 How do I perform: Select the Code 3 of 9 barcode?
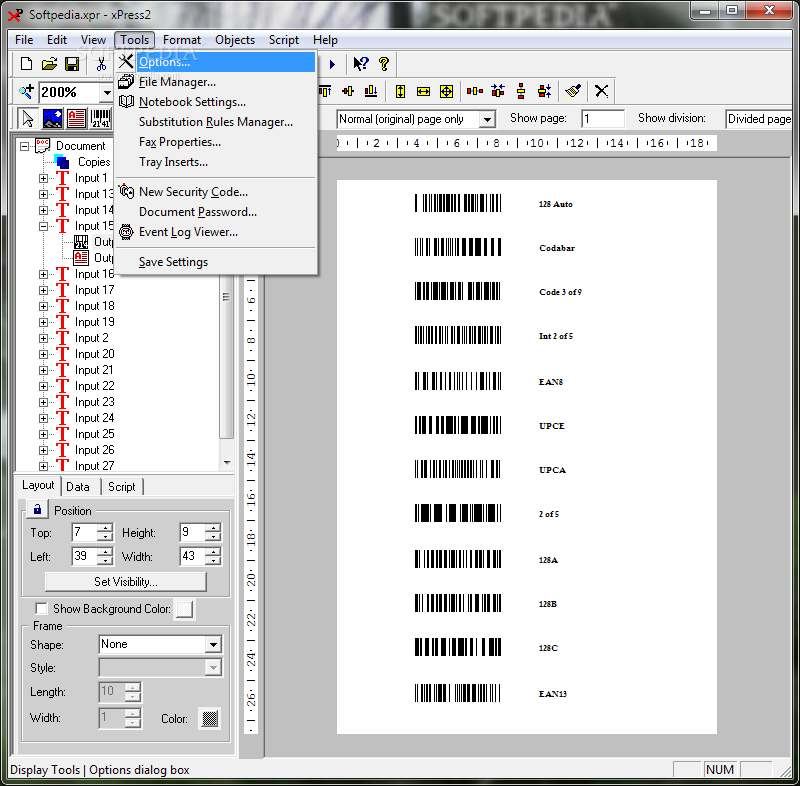click(458, 291)
